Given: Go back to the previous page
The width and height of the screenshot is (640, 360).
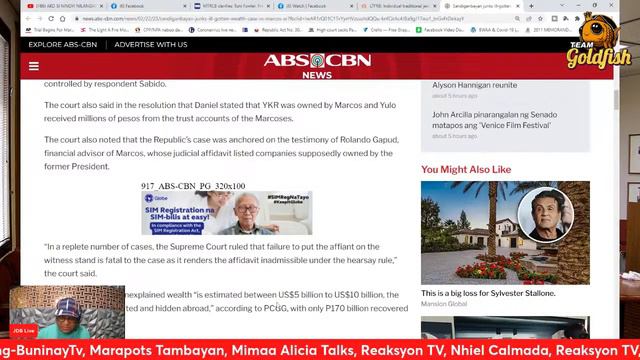Looking at the screenshot, I should point(28,18).
